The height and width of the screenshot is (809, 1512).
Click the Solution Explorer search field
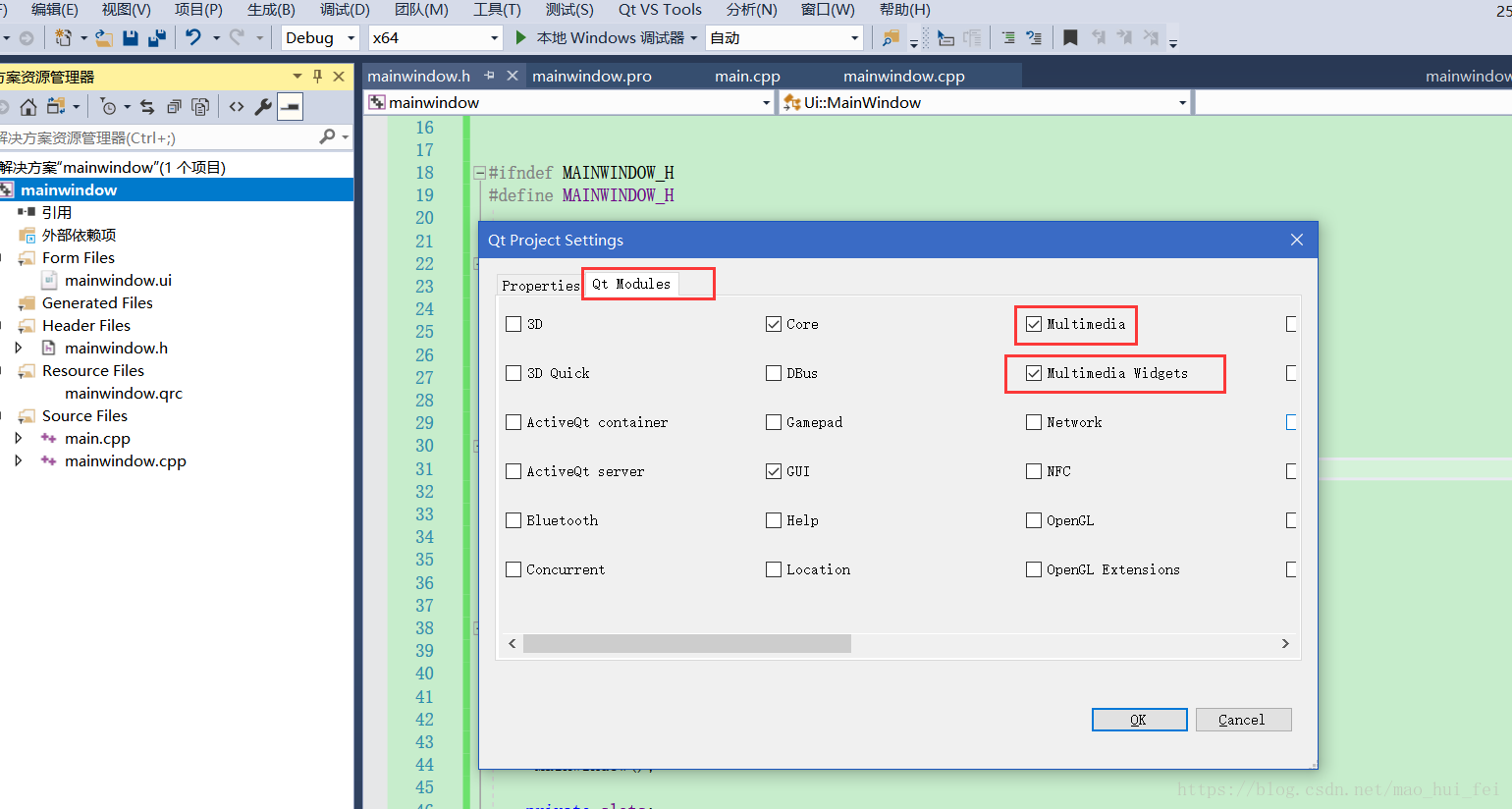[157, 137]
